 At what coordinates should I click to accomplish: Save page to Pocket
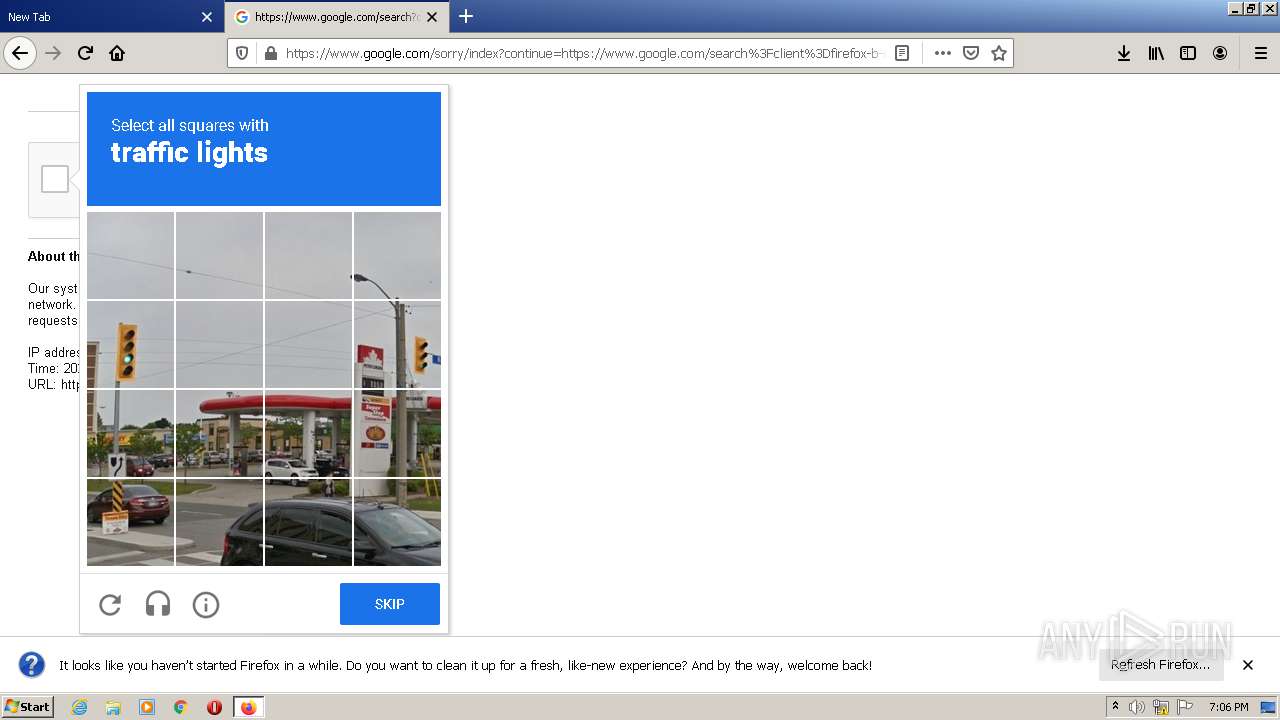tap(970, 53)
